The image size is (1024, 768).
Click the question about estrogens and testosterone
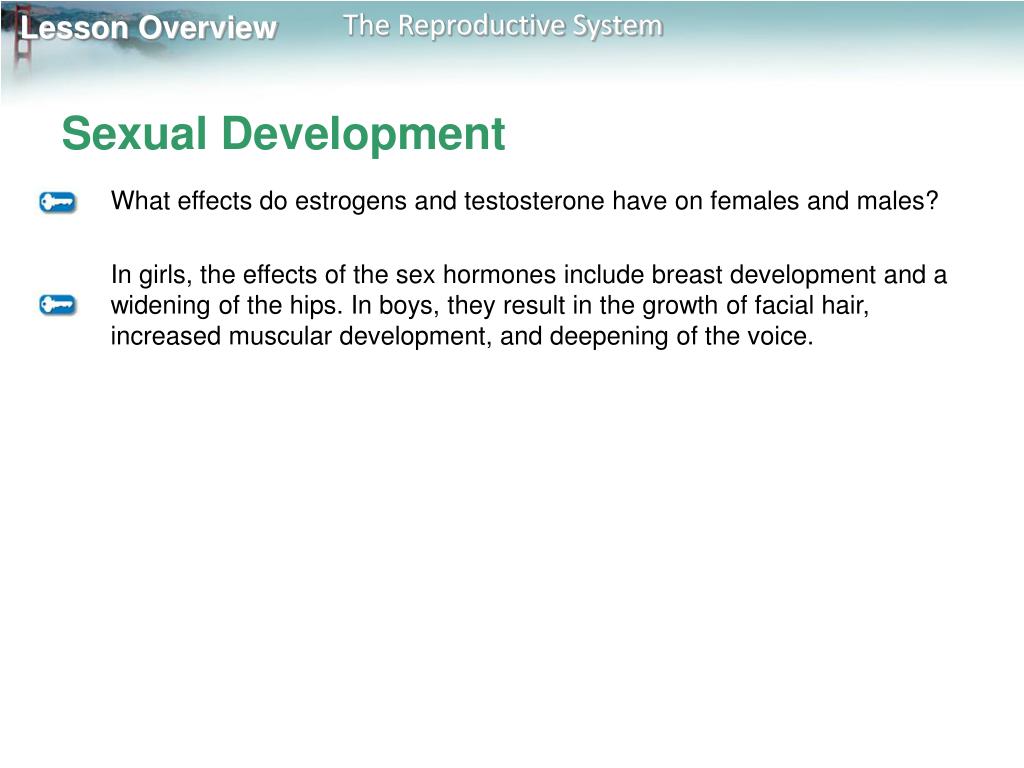point(524,200)
